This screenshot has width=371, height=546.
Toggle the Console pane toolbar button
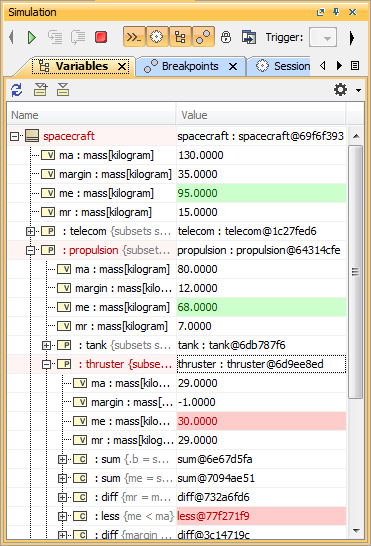(x=134, y=37)
